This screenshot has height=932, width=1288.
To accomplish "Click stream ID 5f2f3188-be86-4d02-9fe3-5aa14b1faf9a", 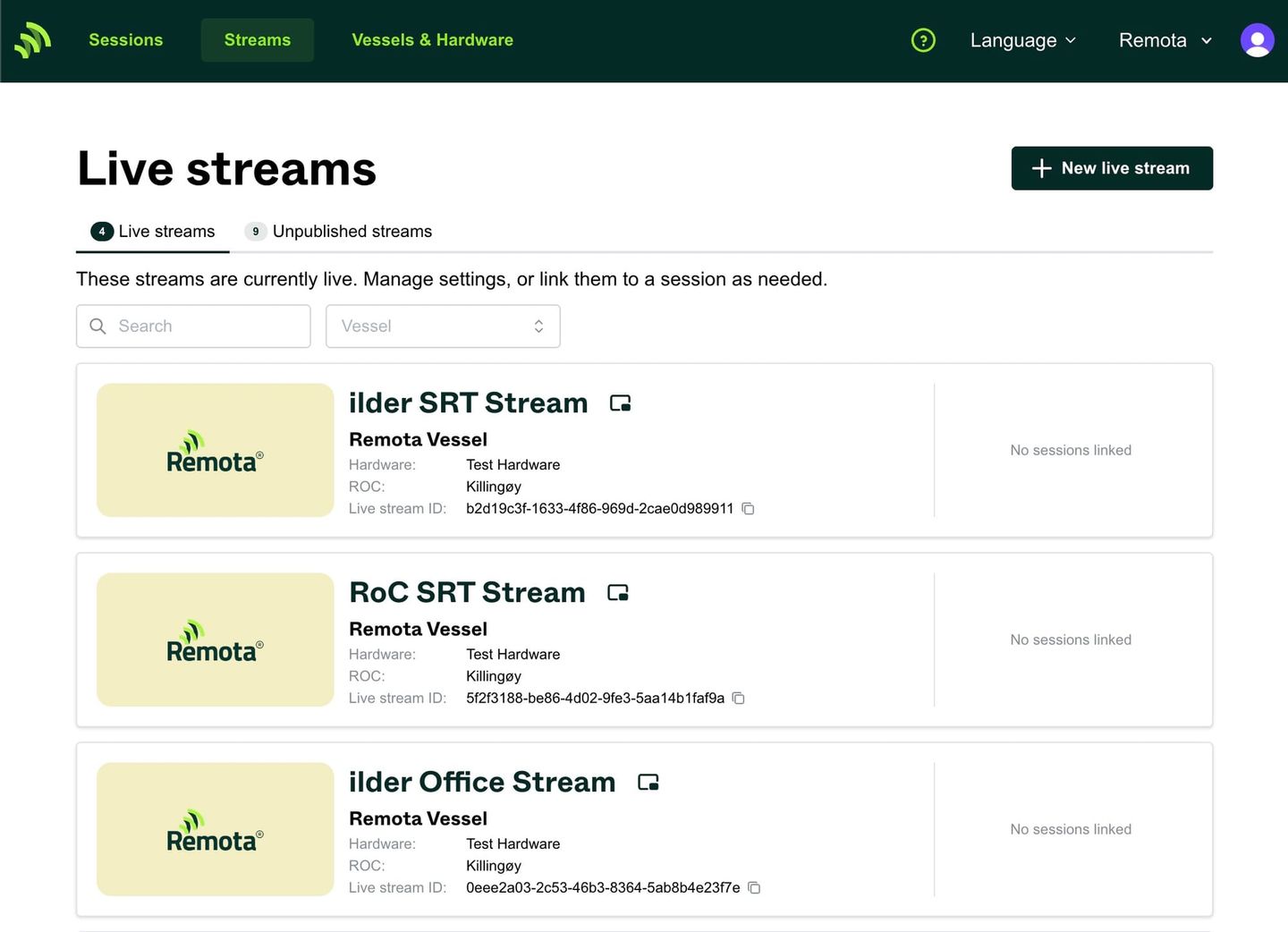I will tap(595, 699).
